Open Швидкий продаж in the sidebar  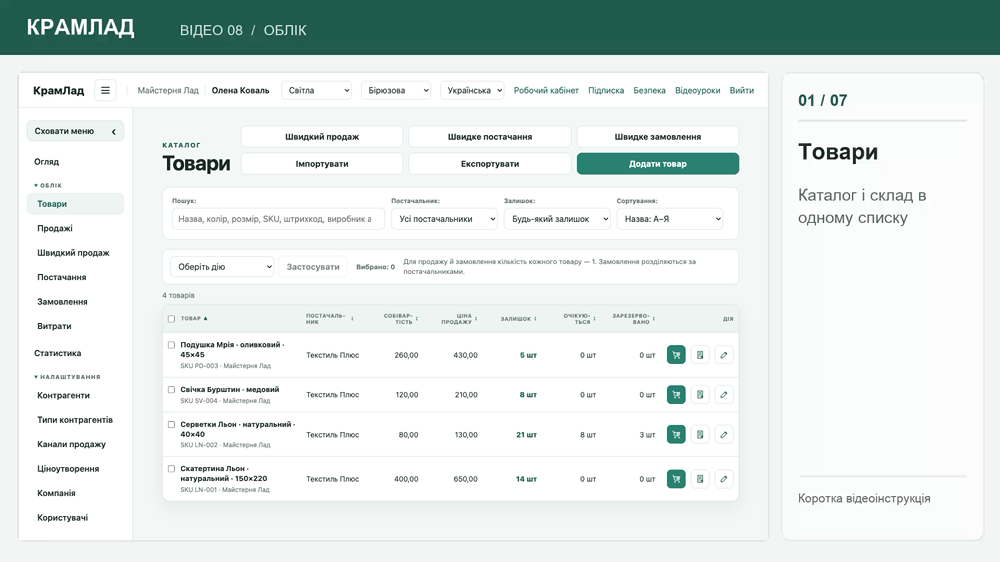(73, 253)
